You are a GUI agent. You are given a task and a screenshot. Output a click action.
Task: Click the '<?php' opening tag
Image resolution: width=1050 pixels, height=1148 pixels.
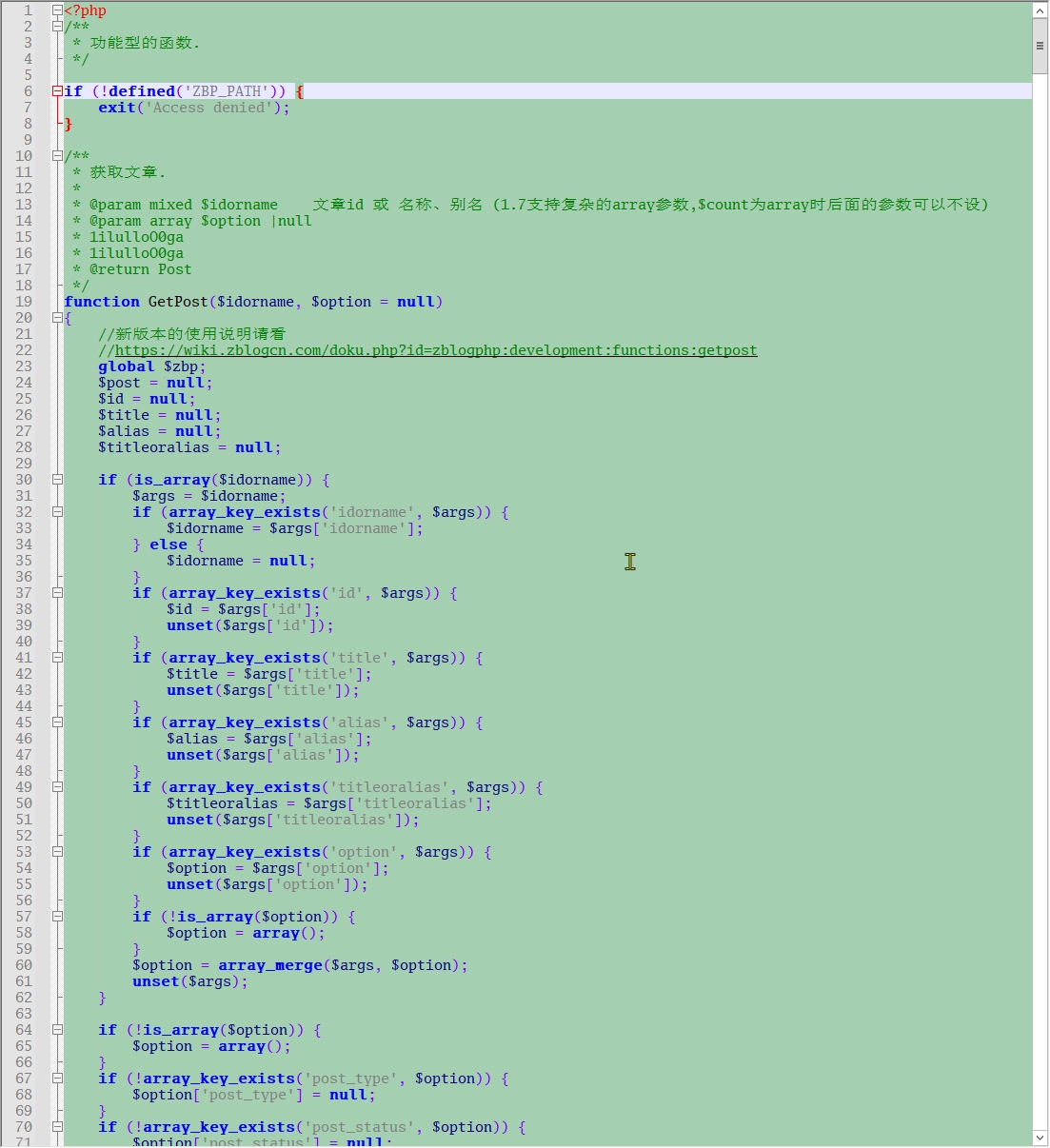[86, 10]
